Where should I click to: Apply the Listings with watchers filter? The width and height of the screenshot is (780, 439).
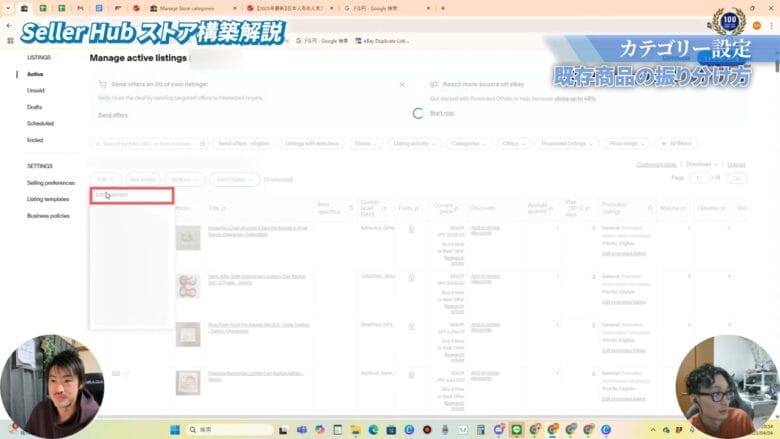pos(312,144)
